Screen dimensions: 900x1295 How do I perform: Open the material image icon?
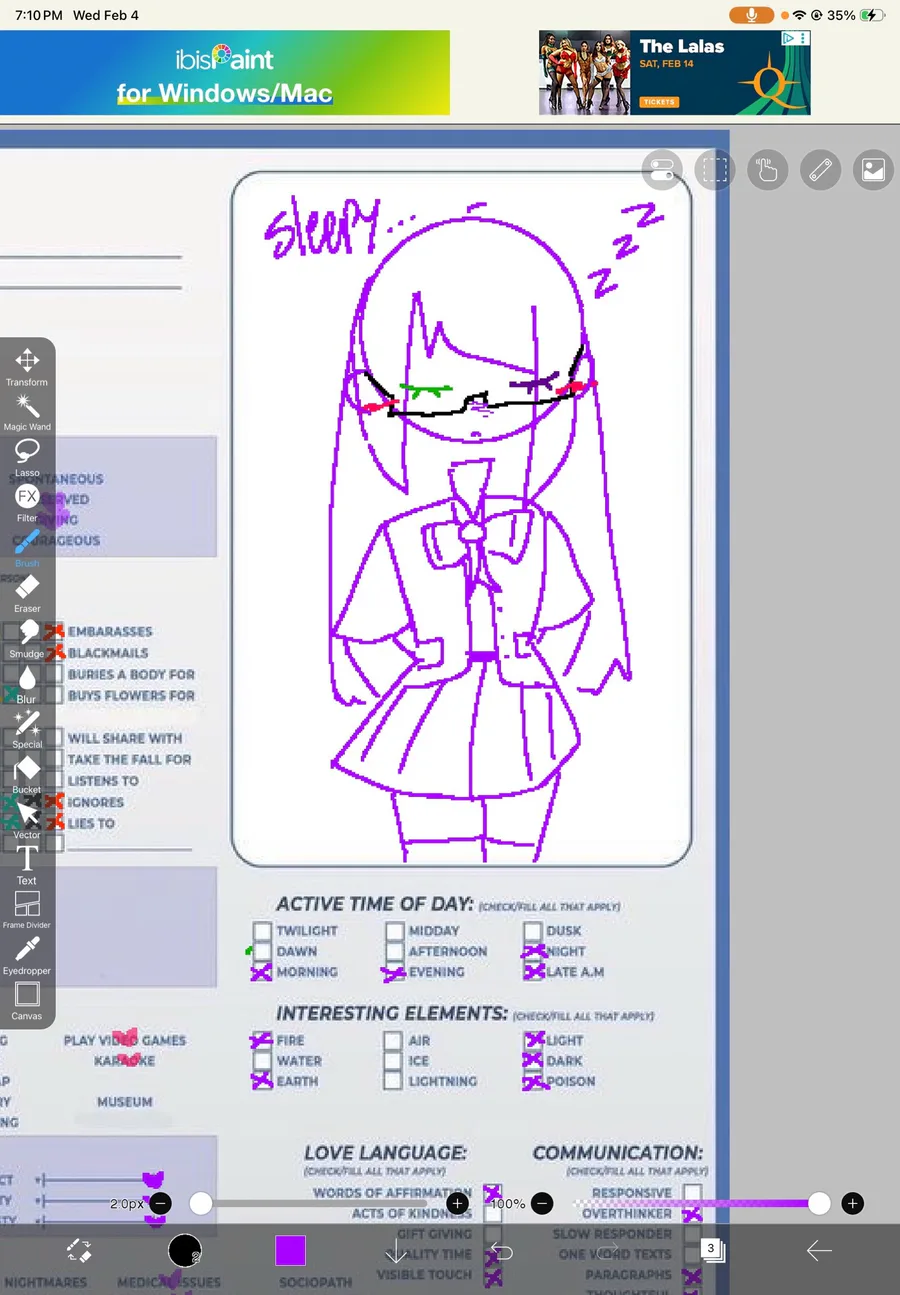pos(873,170)
